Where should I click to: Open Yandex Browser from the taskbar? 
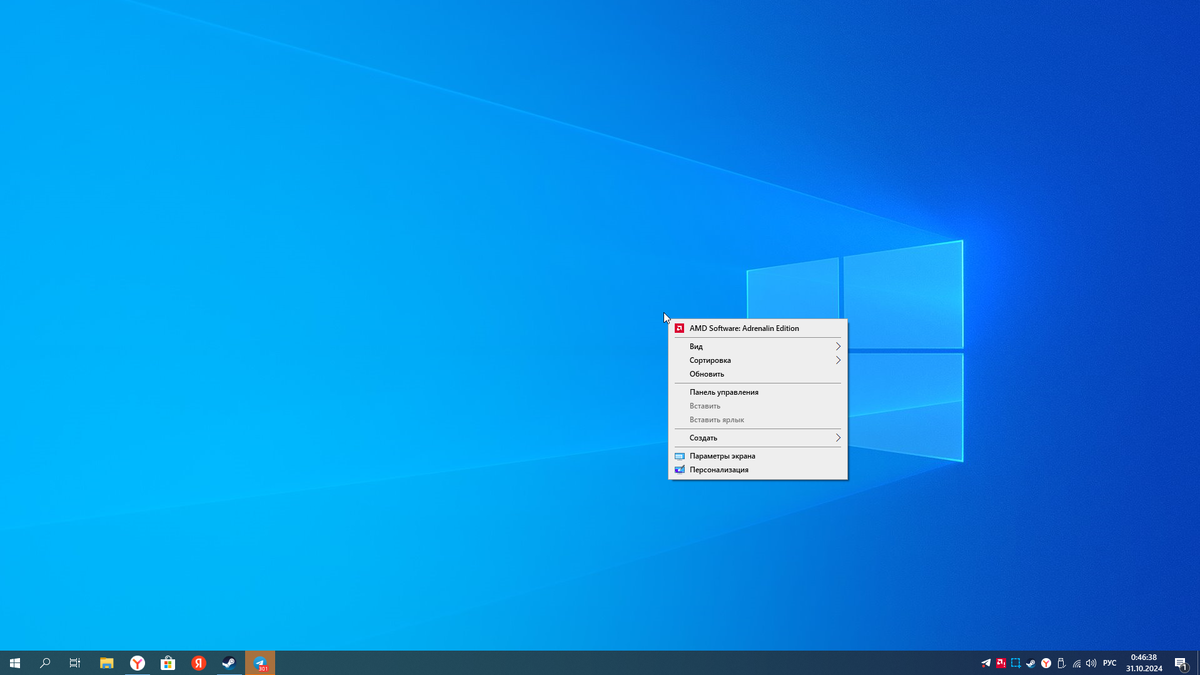click(x=137, y=663)
